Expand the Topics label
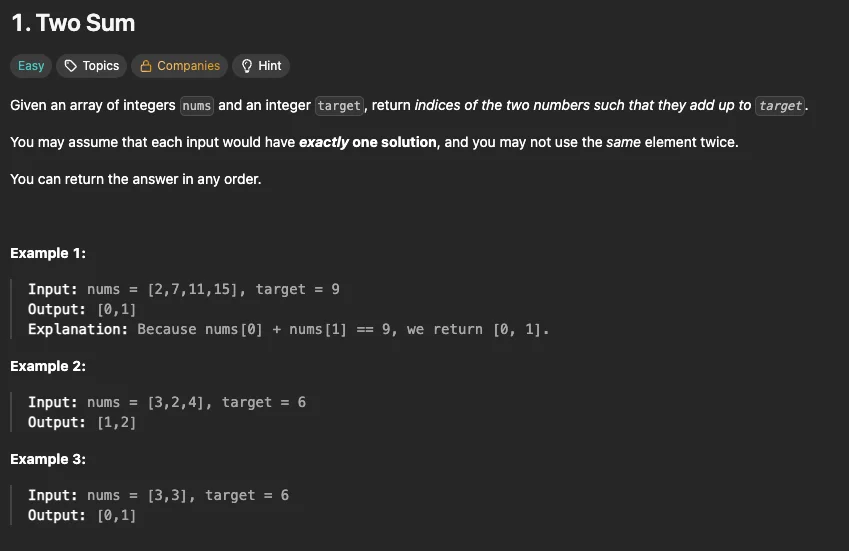849x551 pixels. tap(101, 66)
